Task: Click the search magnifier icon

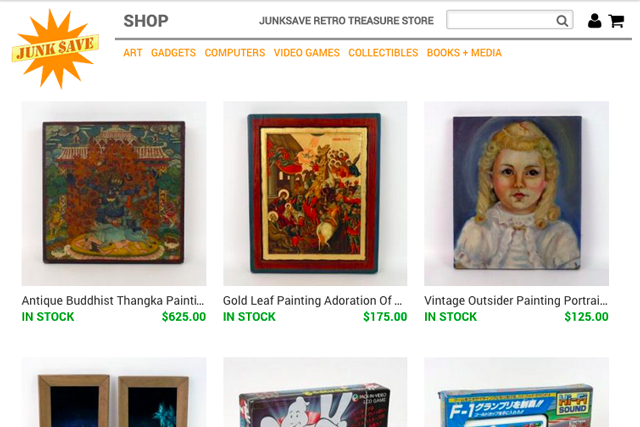Action: point(562,20)
